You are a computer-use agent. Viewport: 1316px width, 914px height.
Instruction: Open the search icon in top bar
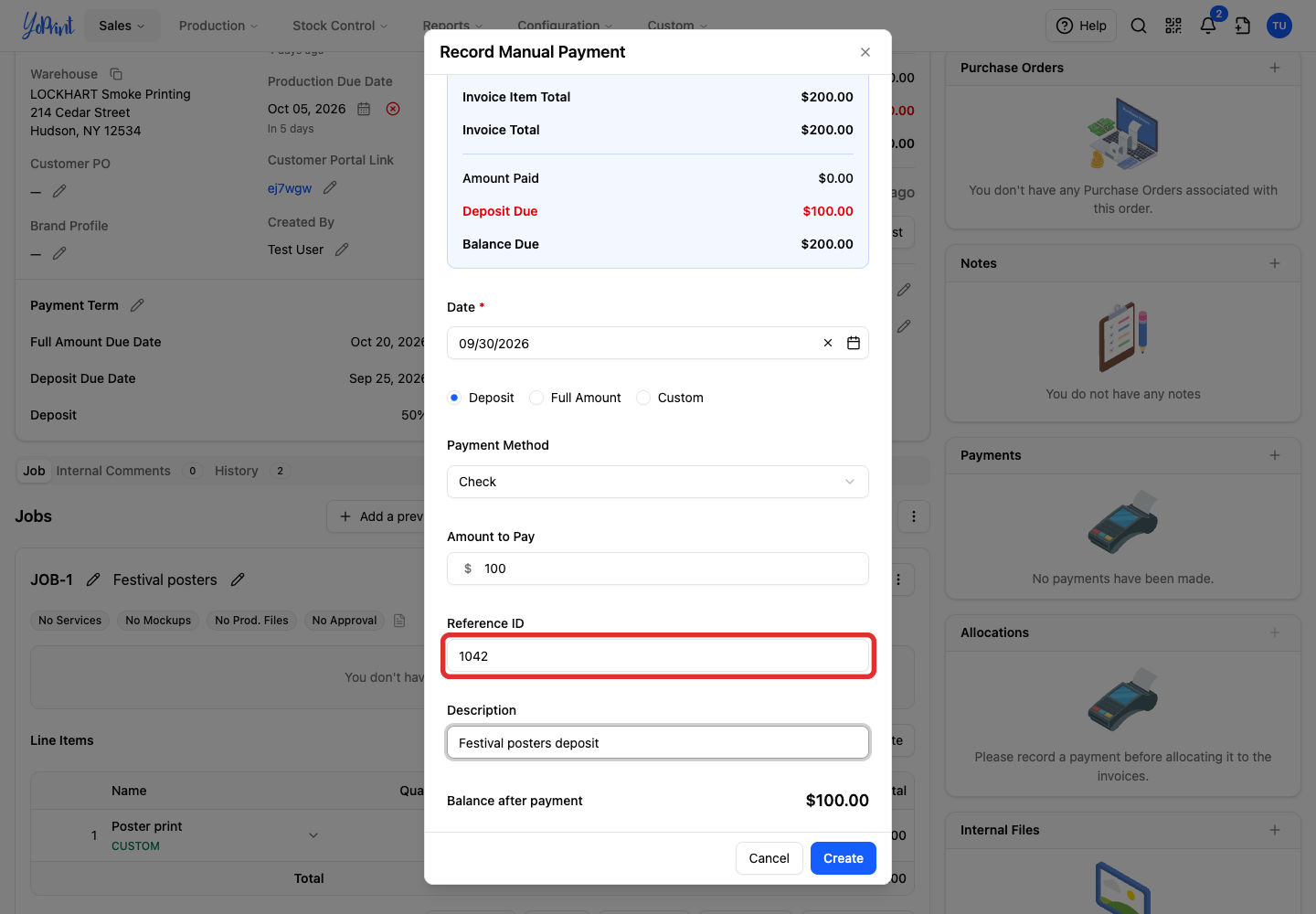pyautogui.click(x=1139, y=26)
